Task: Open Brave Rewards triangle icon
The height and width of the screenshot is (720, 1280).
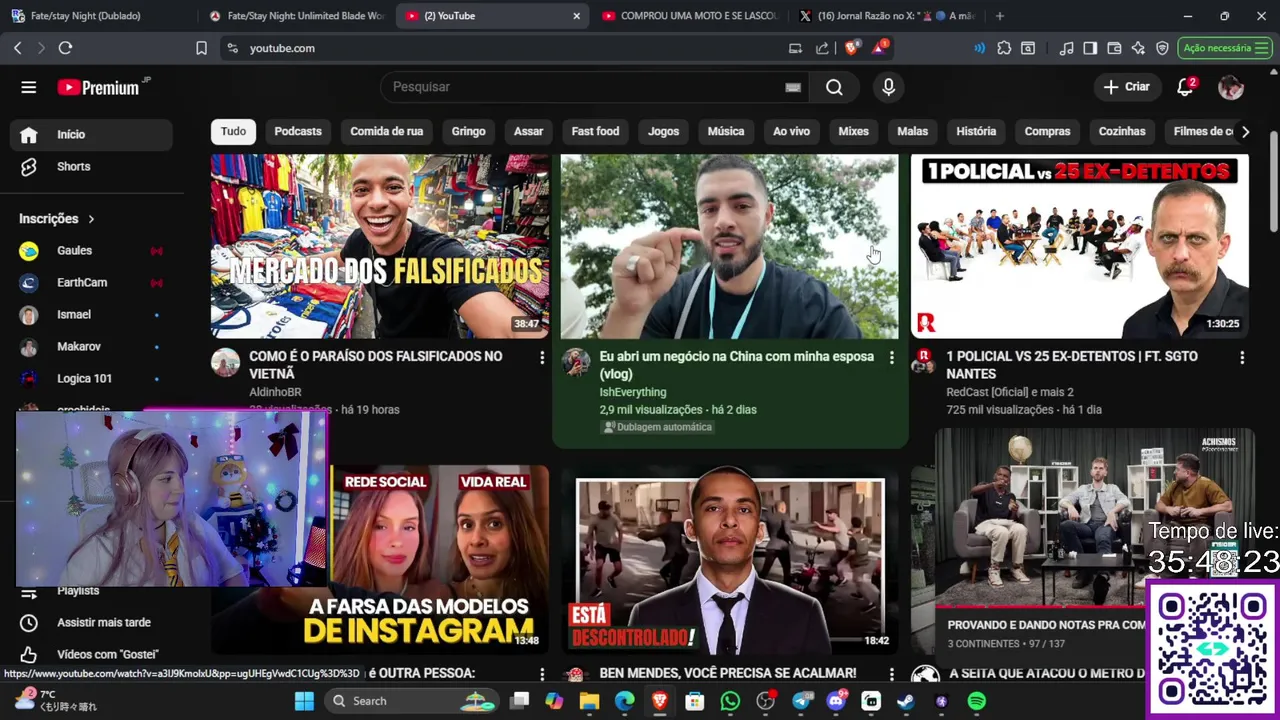Action: pos(879,48)
